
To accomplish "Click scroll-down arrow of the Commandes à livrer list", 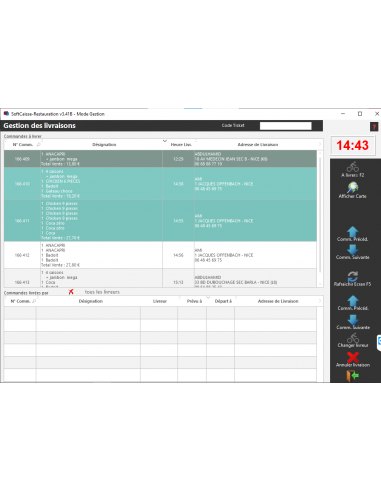I will [x=320, y=284].
